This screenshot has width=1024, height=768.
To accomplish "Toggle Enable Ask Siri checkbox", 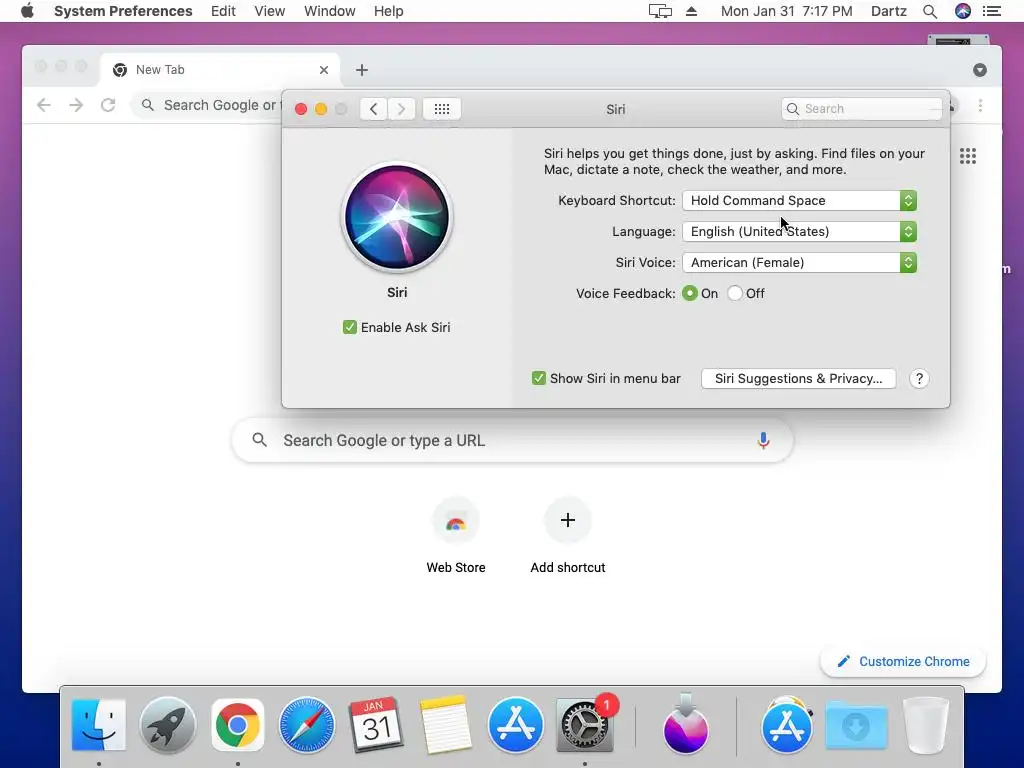I will [x=349, y=327].
